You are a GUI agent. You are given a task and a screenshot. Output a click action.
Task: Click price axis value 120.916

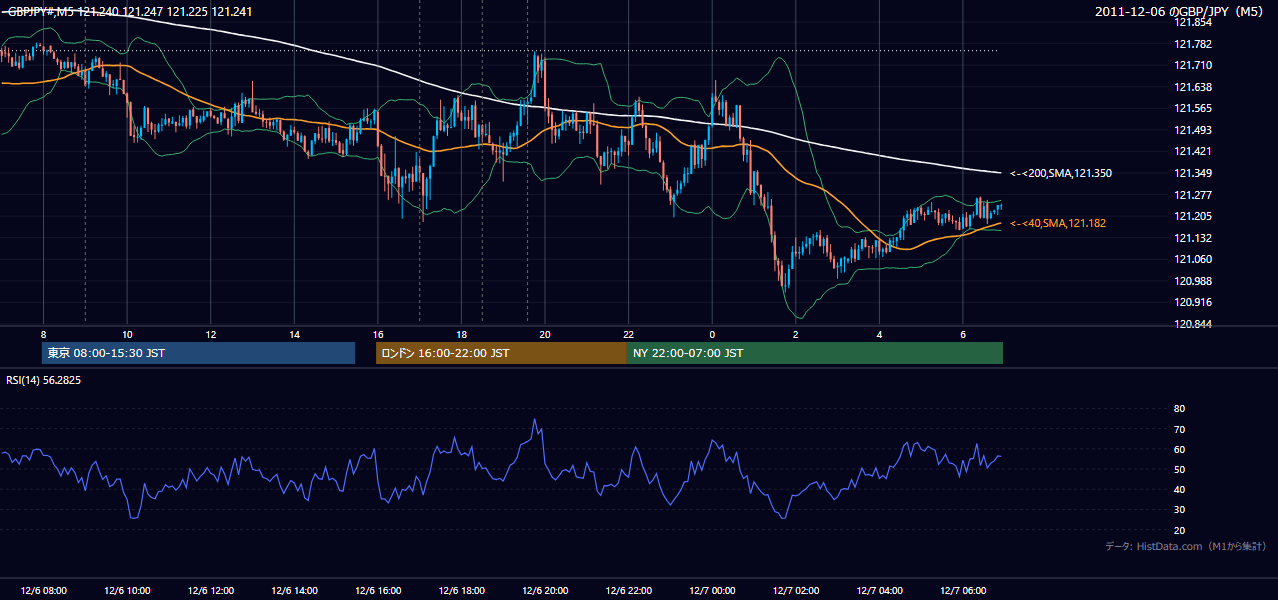(1192, 302)
